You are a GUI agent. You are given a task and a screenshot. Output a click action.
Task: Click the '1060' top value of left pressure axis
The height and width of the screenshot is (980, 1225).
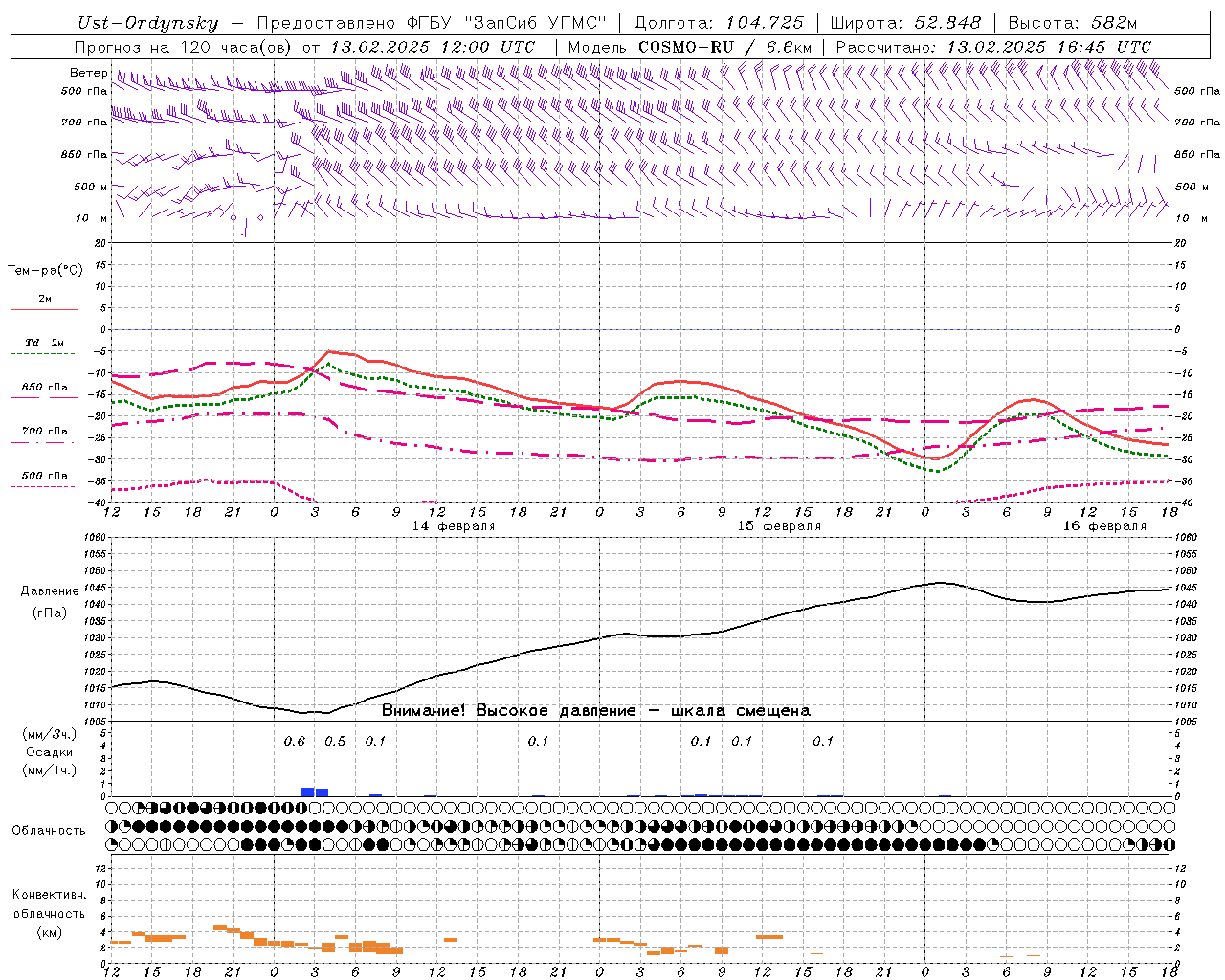click(94, 538)
